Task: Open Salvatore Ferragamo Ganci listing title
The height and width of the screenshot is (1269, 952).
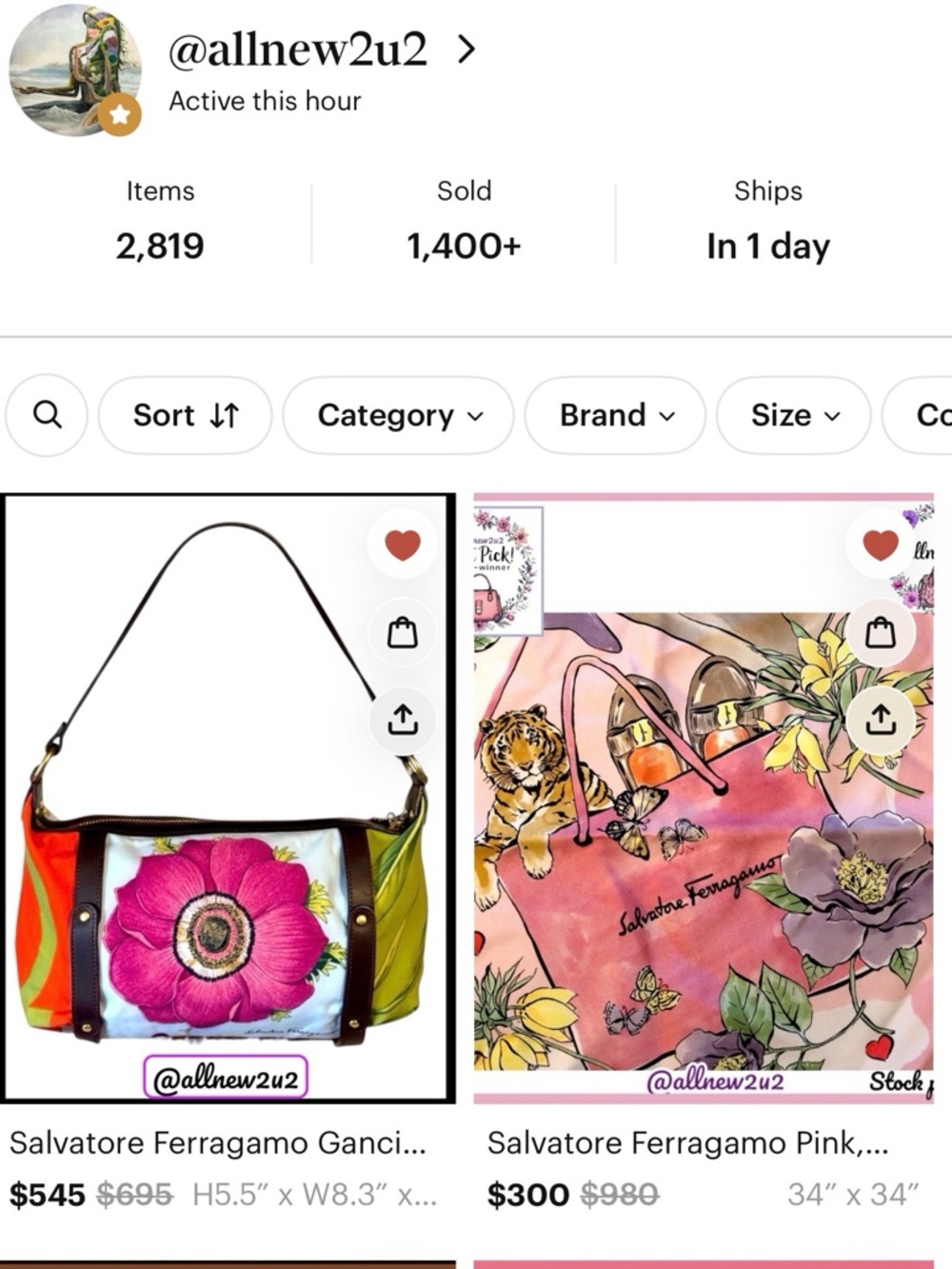Action: coord(218,1142)
